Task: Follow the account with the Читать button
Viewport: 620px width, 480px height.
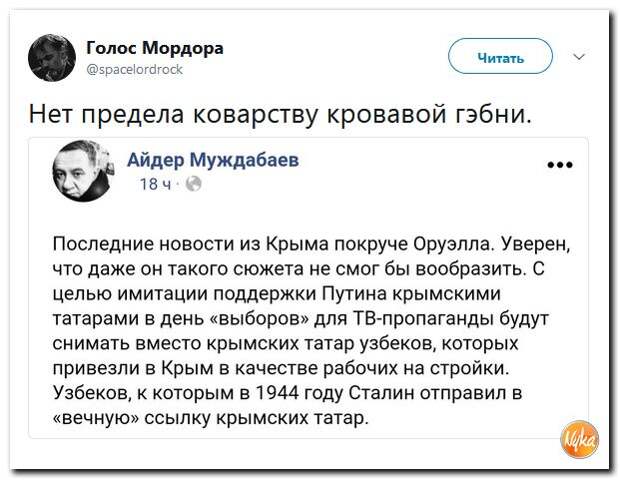Action: [500, 57]
